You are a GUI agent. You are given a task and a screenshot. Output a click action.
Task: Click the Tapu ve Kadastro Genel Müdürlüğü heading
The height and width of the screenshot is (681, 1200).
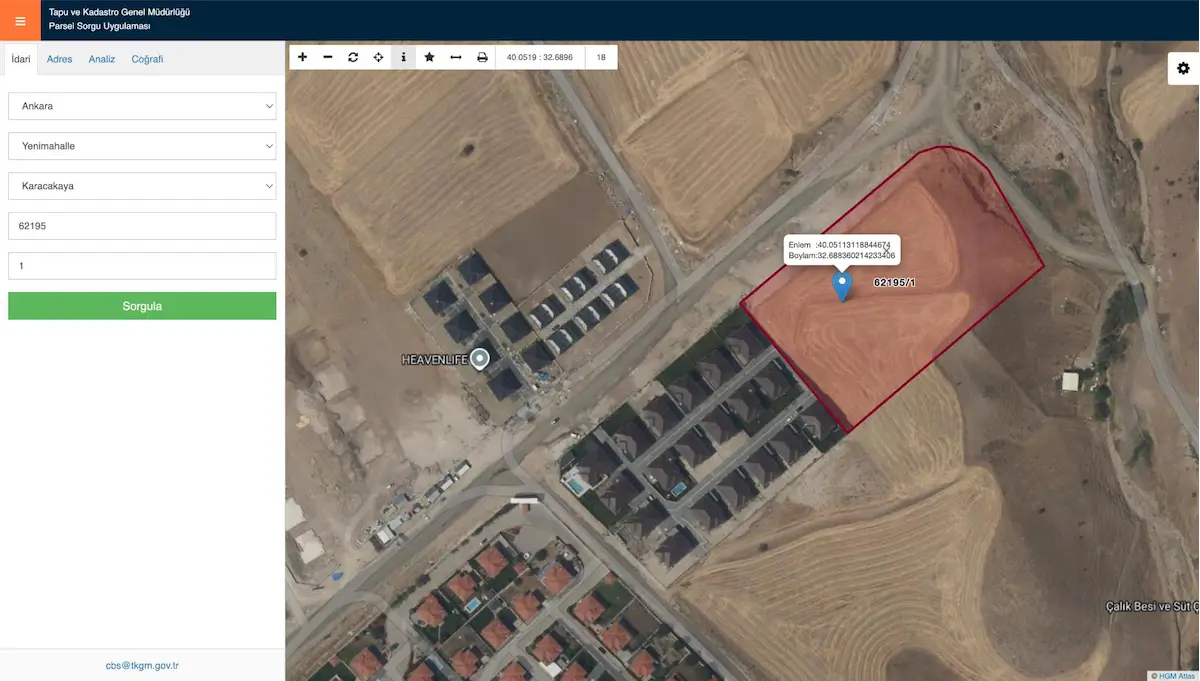pyautogui.click(x=119, y=12)
